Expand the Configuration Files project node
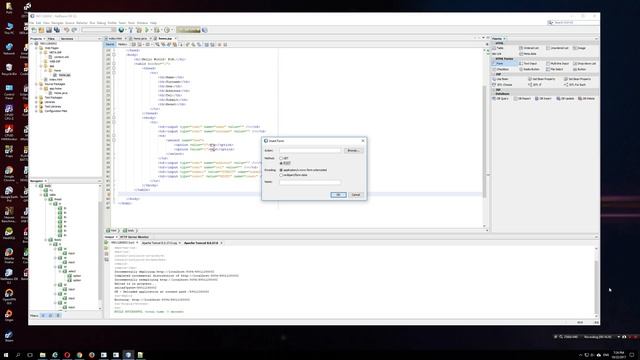Viewport: 640px width, 360px height. [x=37, y=111]
